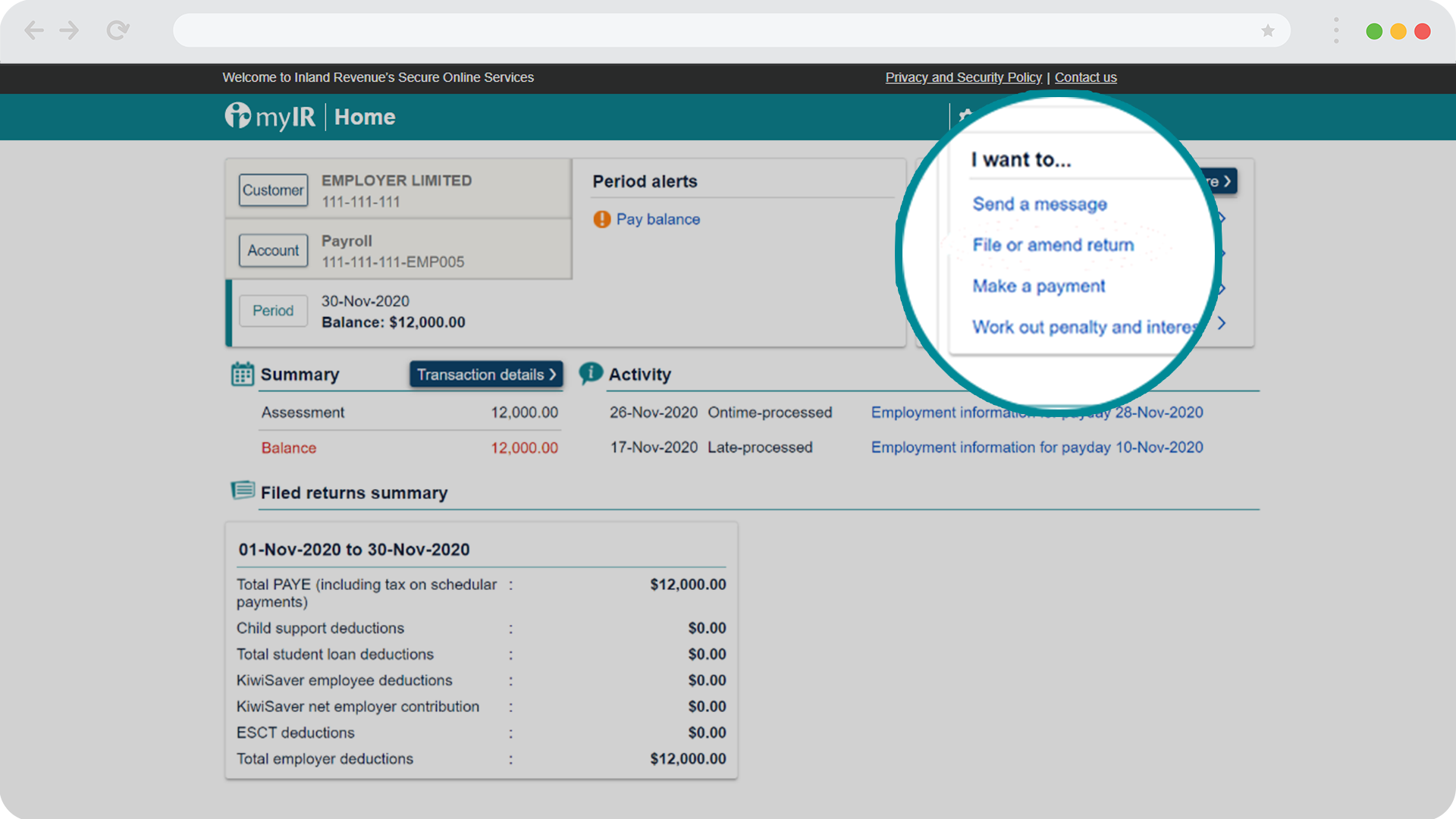
Task: Open browser three-dot menu
Action: 1336,30
